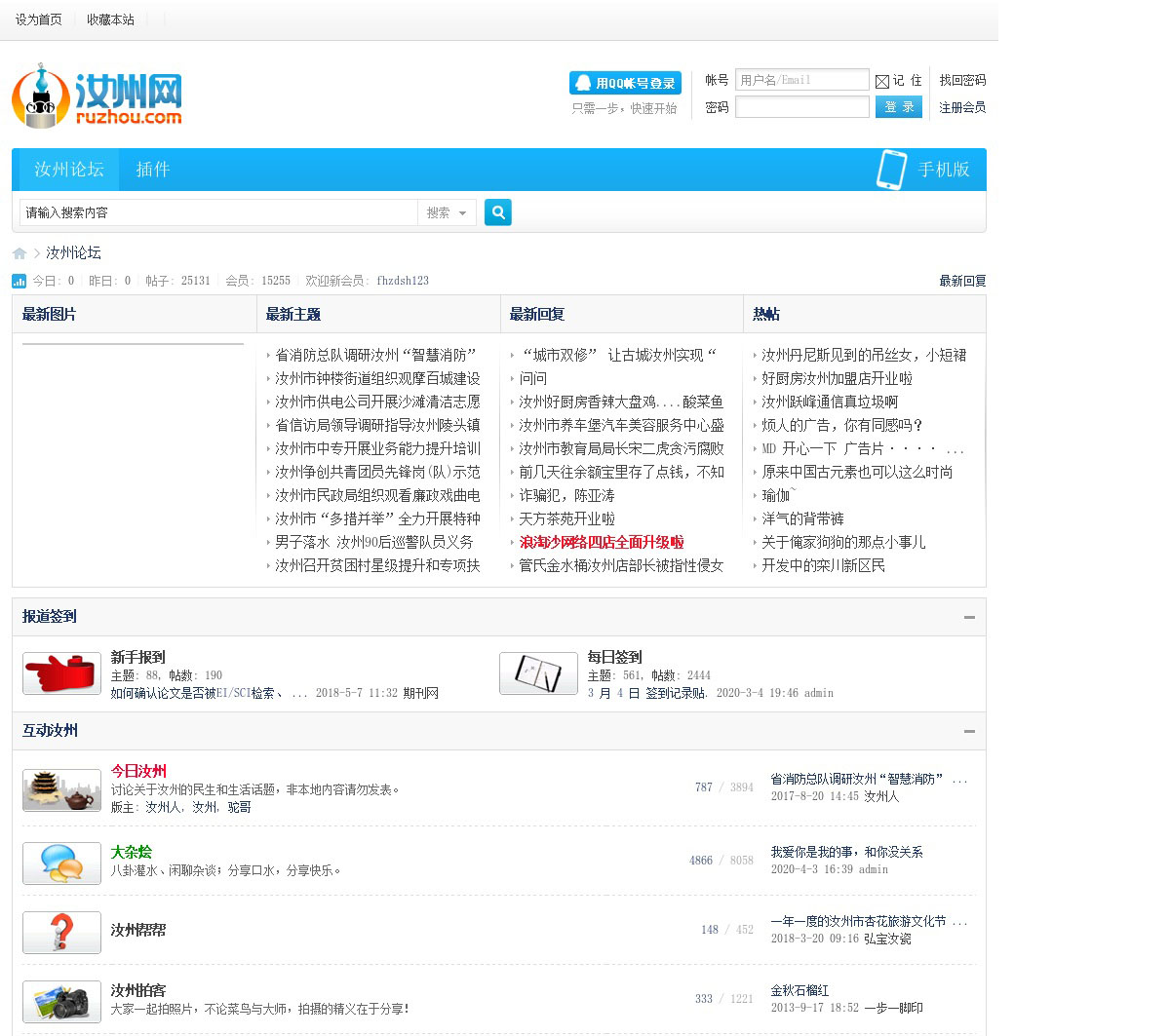Open the 大杂烩 chat bubbles icon
Viewport: 1170px width, 1036px height.
point(61,863)
